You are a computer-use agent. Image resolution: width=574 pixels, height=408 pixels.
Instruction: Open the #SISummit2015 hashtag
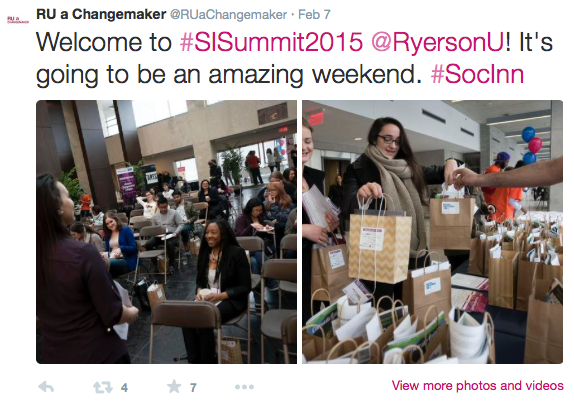pyautogui.click(x=271, y=42)
